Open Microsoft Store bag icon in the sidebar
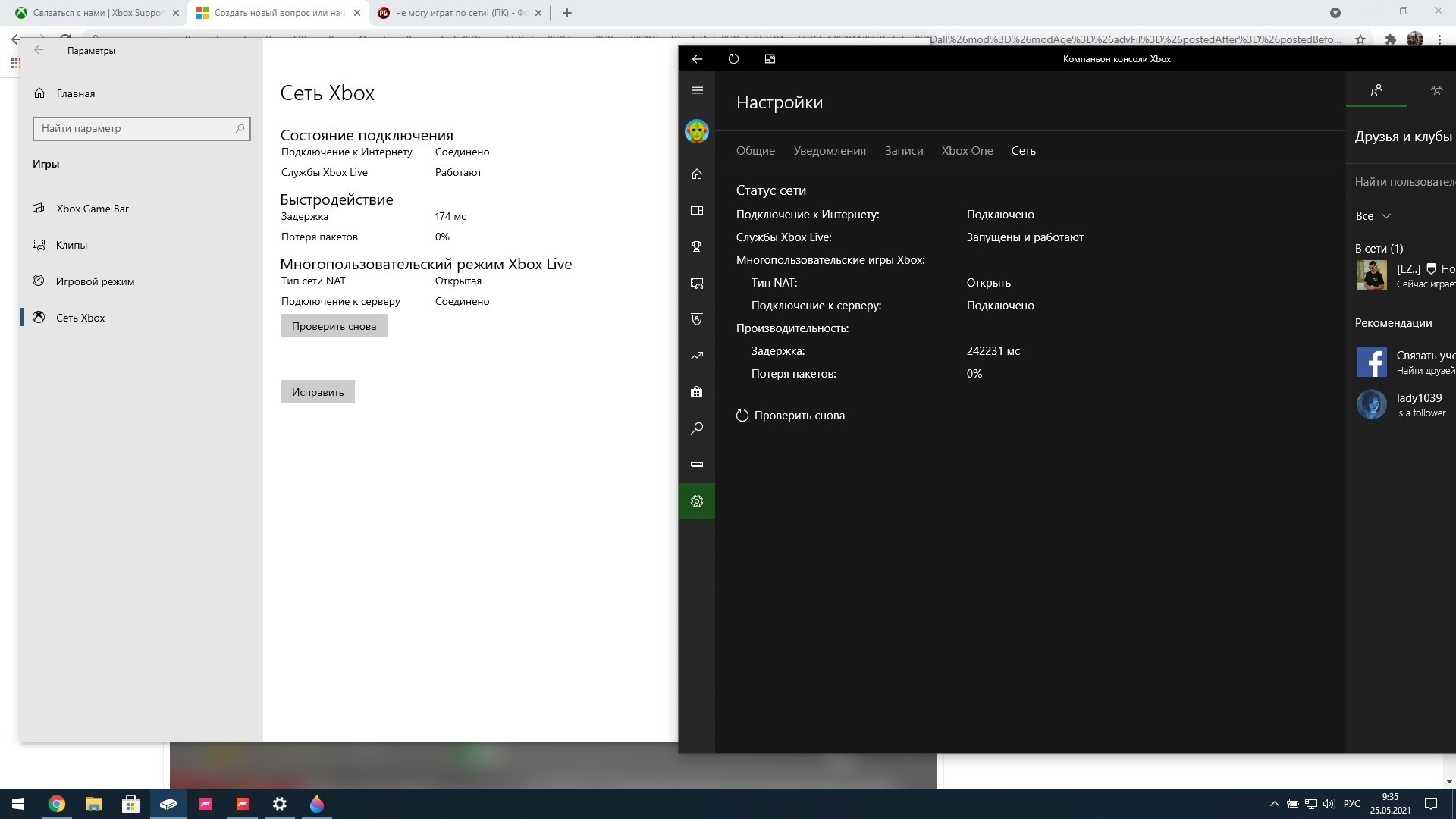The width and height of the screenshot is (1456, 819). (697, 392)
